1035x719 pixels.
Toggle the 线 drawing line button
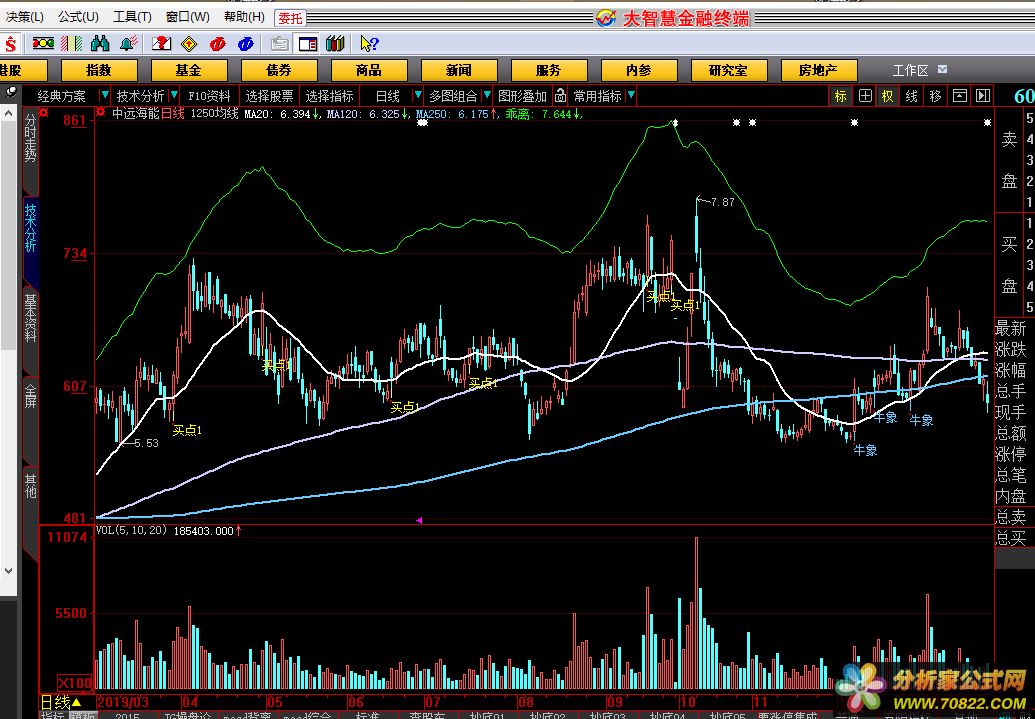click(912, 96)
